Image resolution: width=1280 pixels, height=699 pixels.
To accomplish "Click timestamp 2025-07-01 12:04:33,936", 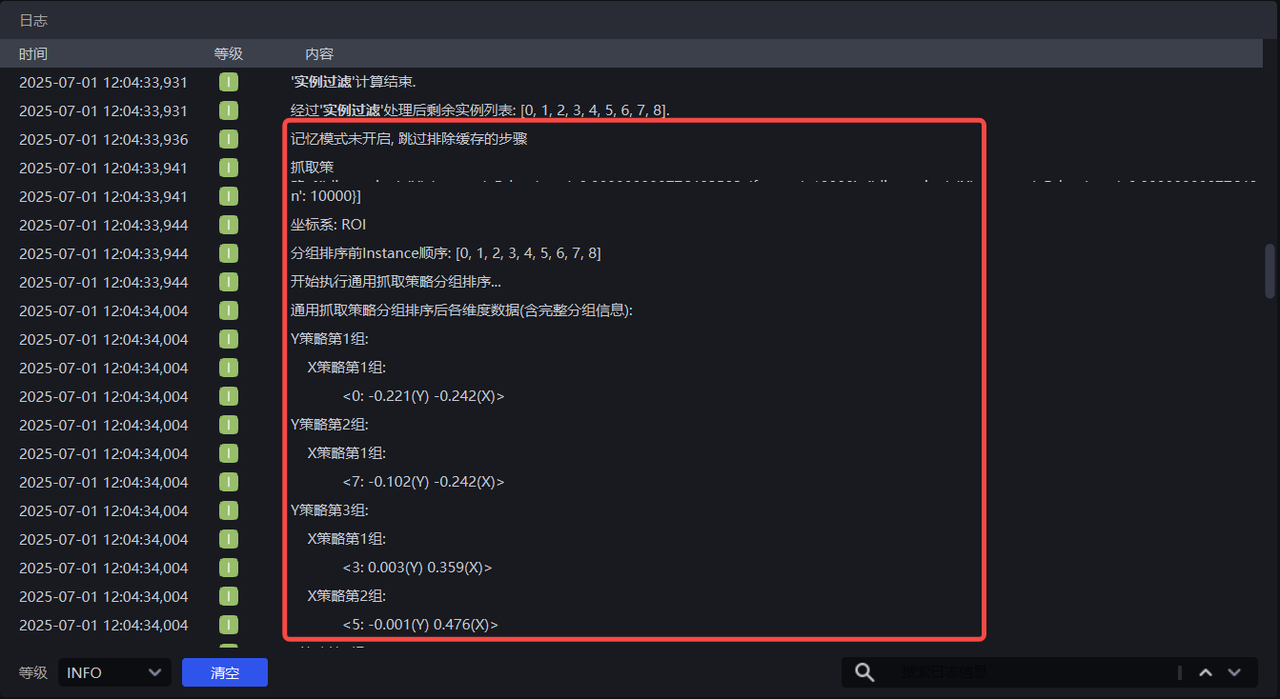I will (x=103, y=140).
